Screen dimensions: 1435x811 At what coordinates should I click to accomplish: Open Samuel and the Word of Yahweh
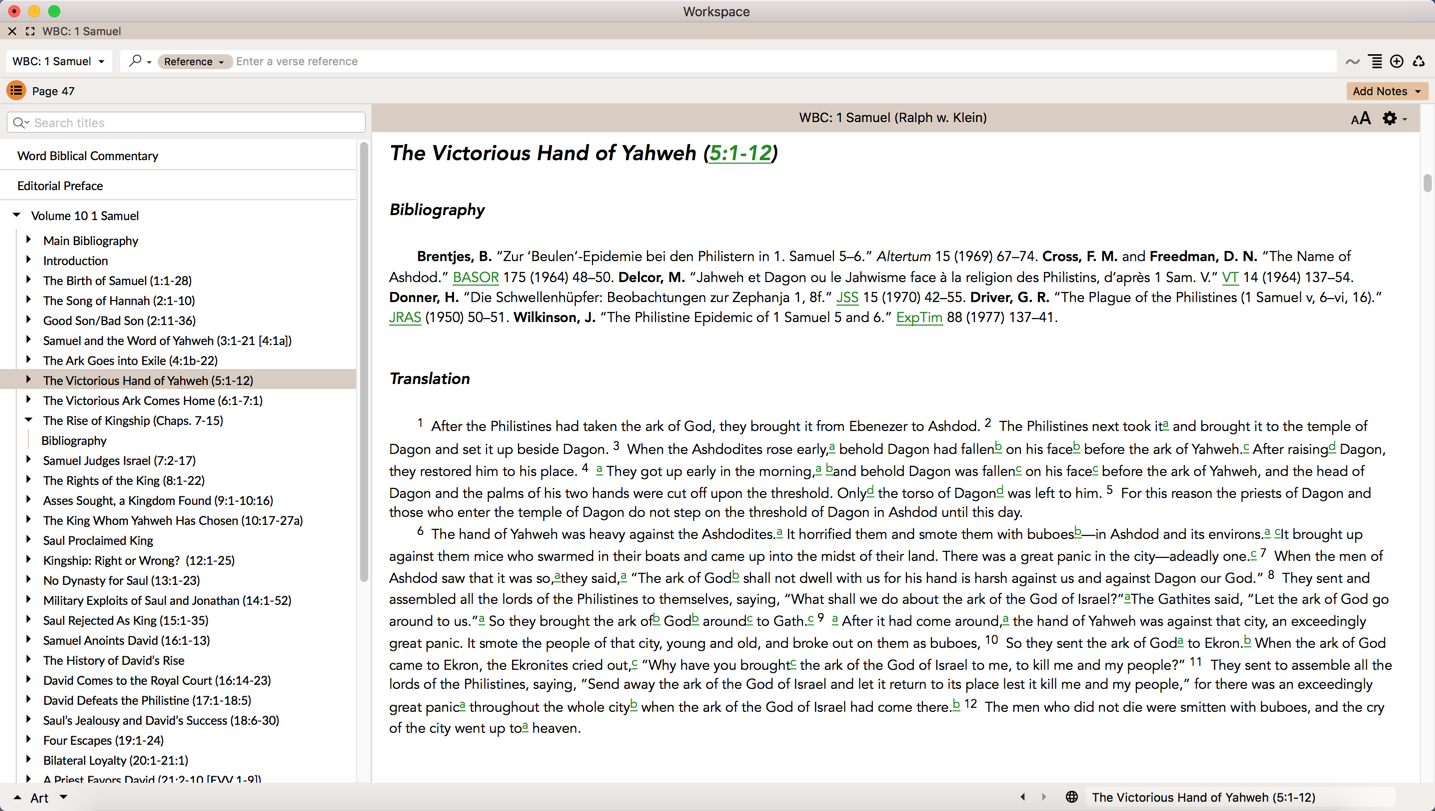[167, 341]
